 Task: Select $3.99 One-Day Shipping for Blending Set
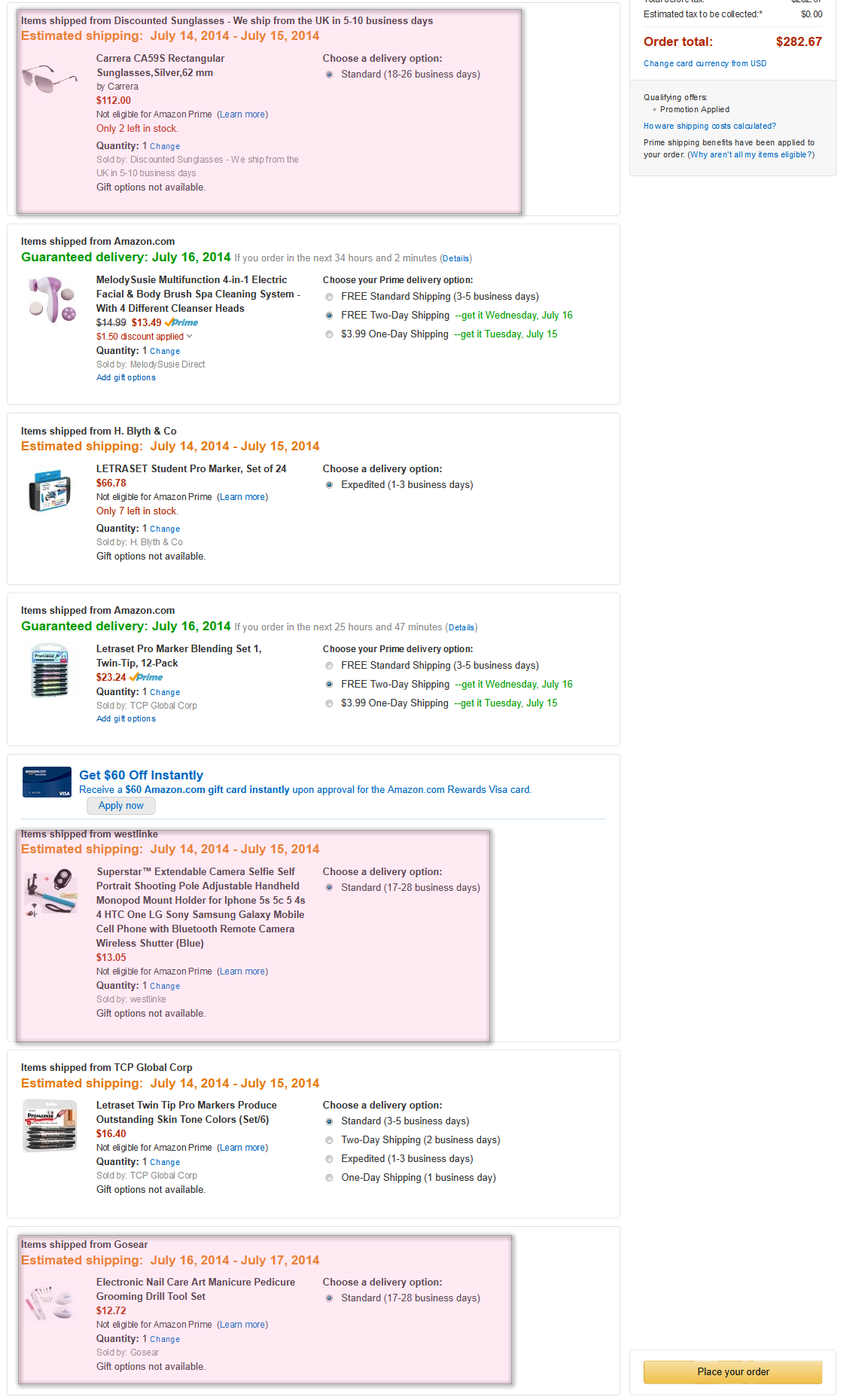[x=329, y=703]
